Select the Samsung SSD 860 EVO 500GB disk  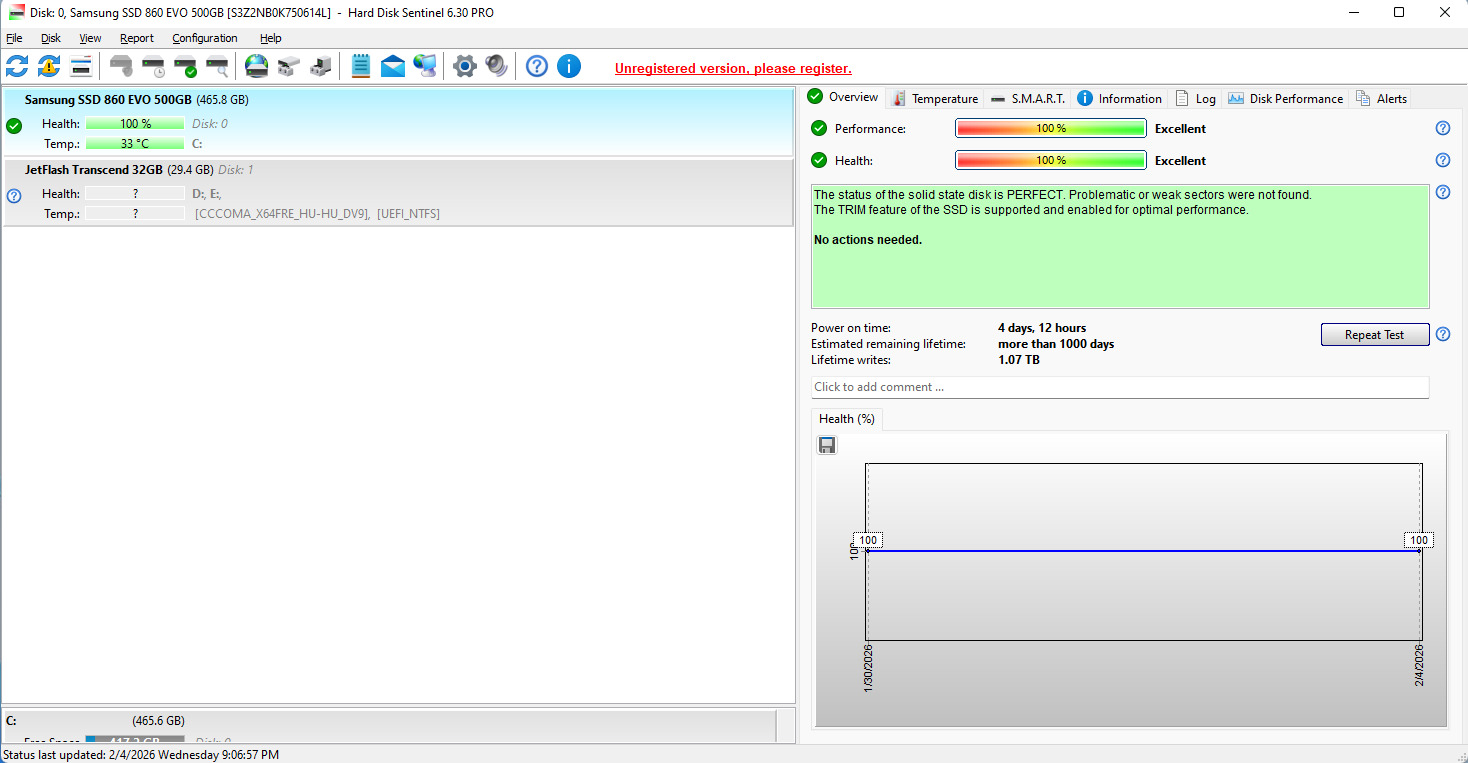click(398, 122)
